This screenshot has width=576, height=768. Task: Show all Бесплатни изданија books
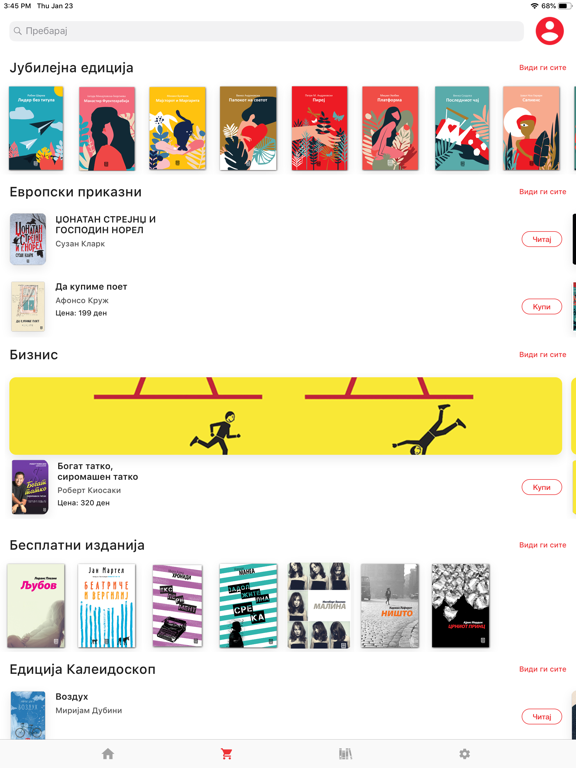pyautogui.click(x=543, y=545)
